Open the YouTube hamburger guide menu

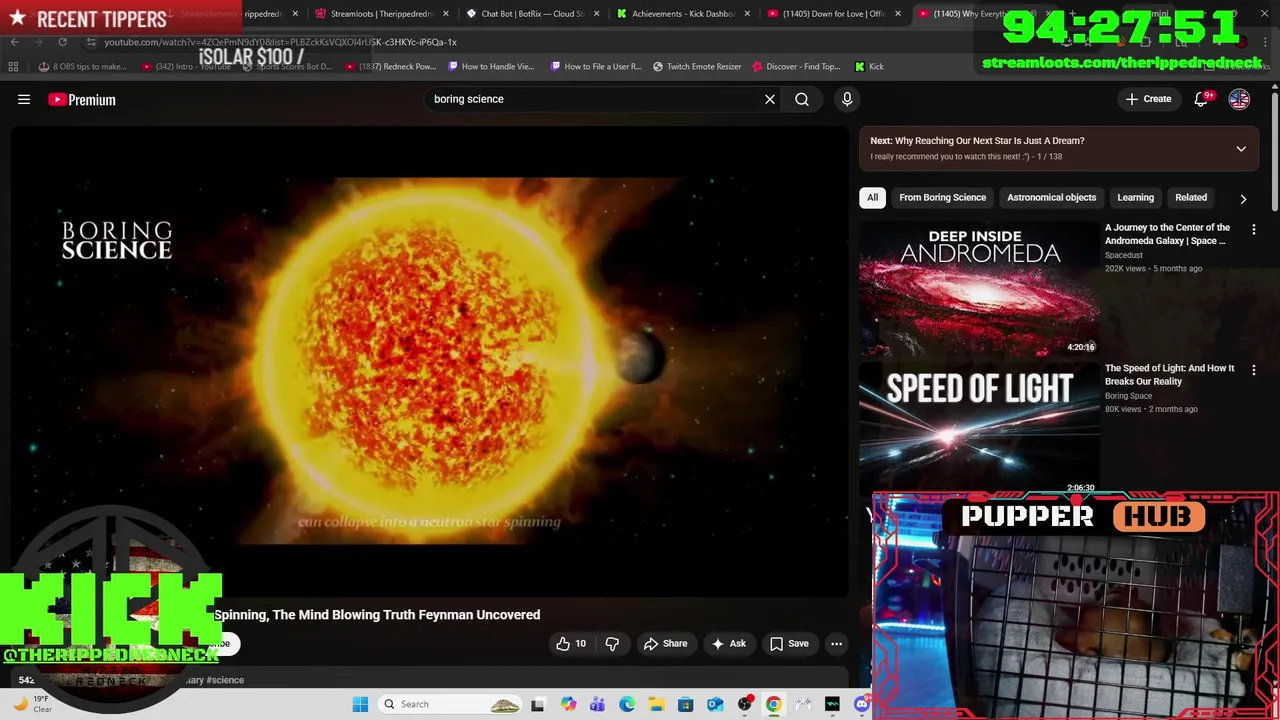point(24,99)
